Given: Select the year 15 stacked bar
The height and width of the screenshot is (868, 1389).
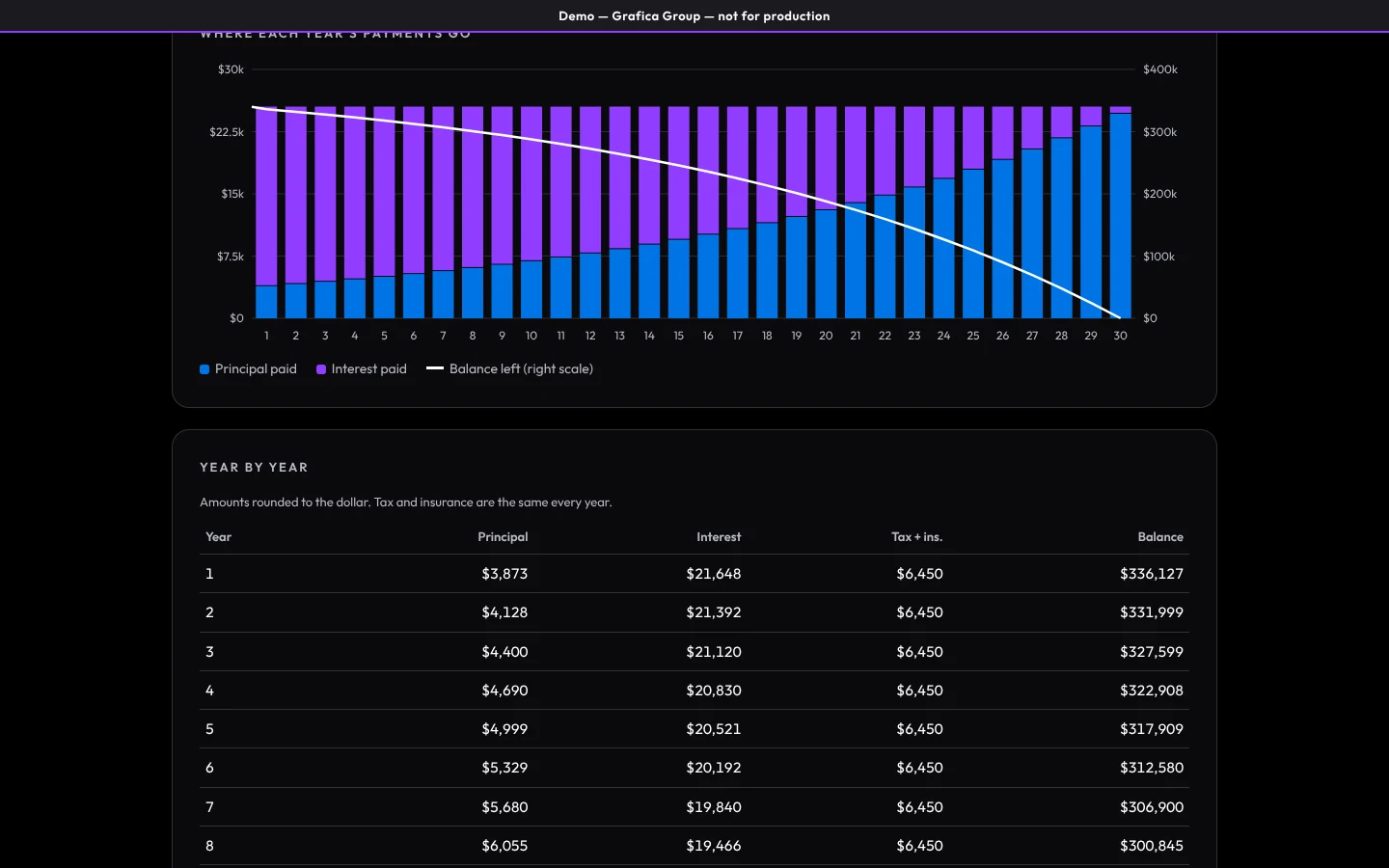Looking at the screenshot, I should coord(679,212).
